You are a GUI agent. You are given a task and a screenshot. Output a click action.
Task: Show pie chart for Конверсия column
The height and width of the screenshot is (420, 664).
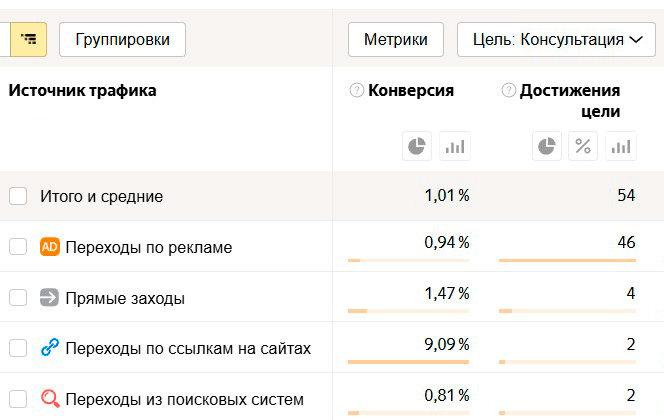(x=418, y=147)
